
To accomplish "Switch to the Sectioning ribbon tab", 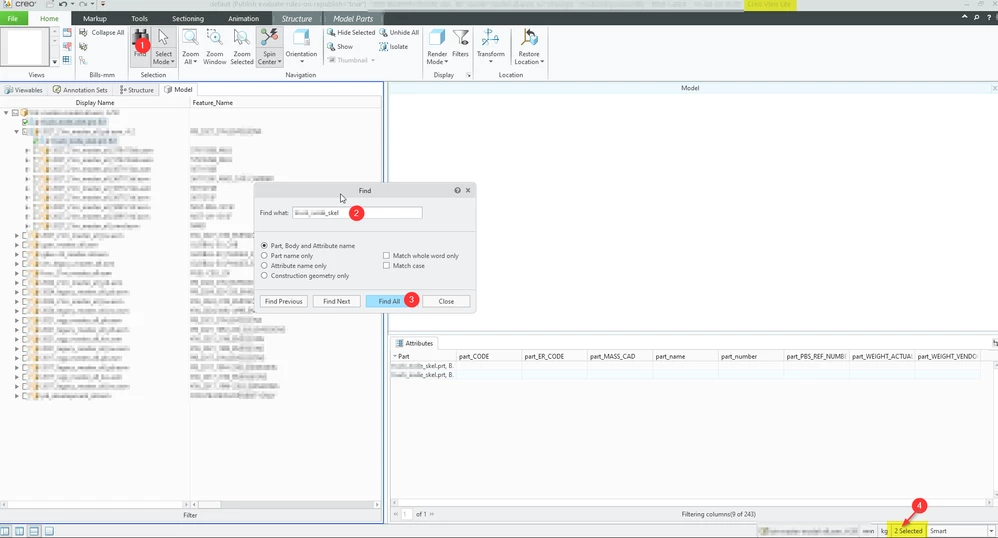I will point(188,18).
